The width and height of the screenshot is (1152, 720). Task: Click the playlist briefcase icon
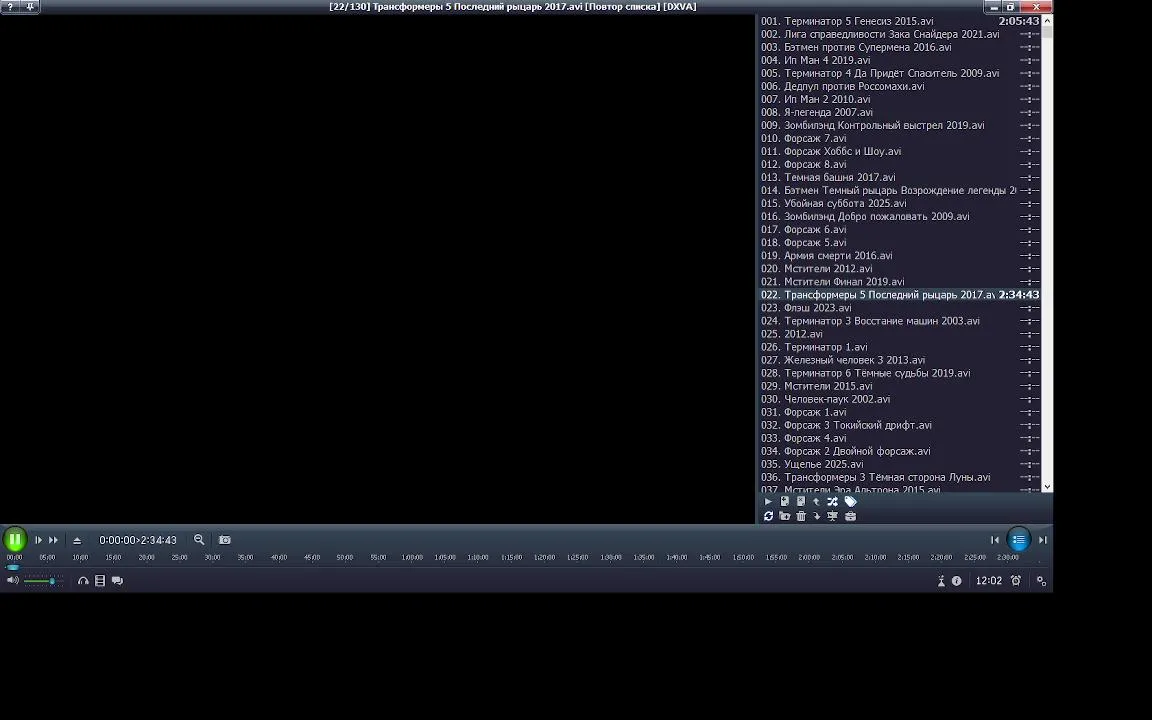click(850, 516)
